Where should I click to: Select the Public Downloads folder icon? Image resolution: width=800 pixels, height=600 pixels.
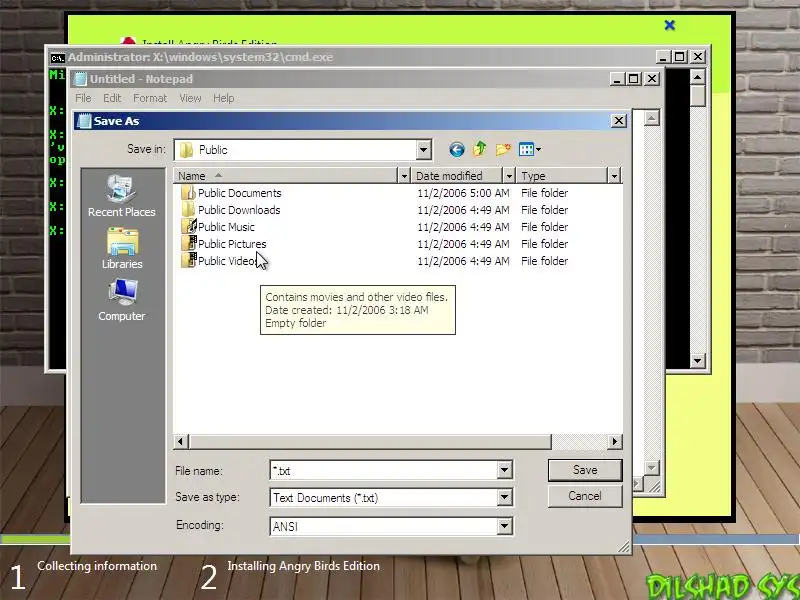(x=188, y=210)
